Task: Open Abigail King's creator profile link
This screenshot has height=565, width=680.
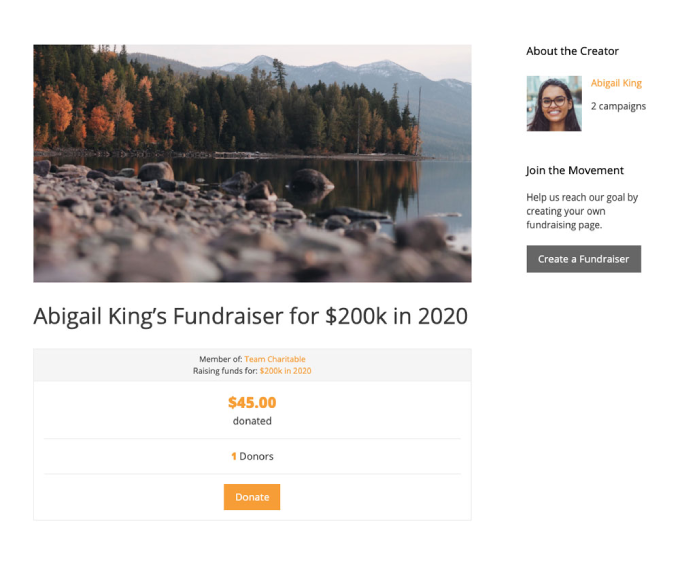Action: pos(616,83)
